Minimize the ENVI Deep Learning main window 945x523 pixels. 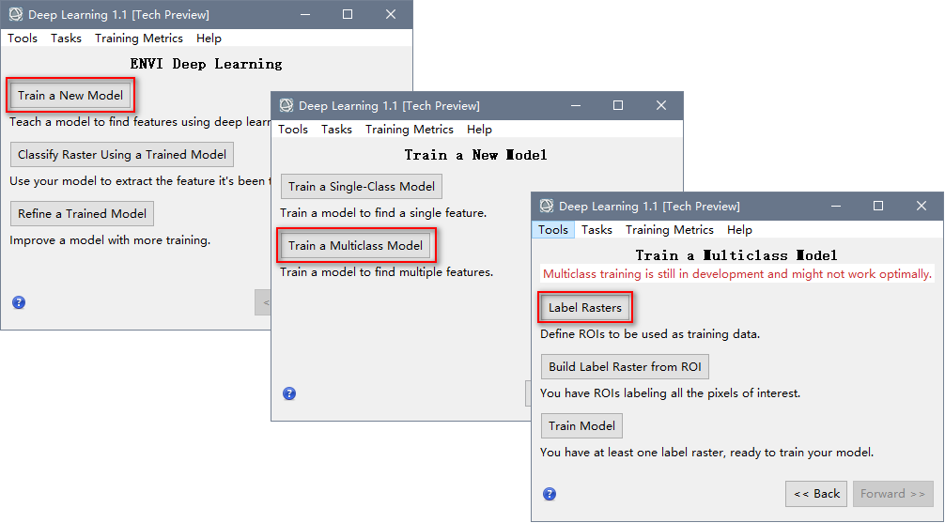[x=306, y=14]
